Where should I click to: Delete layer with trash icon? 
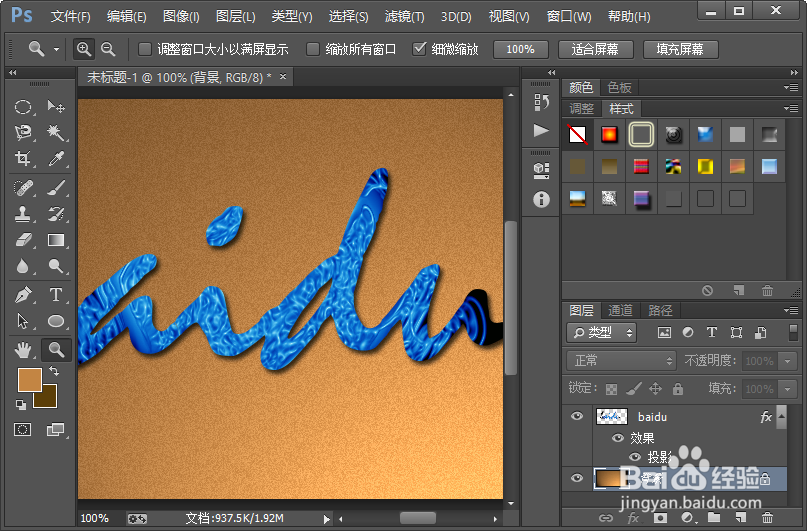point(767,518)
